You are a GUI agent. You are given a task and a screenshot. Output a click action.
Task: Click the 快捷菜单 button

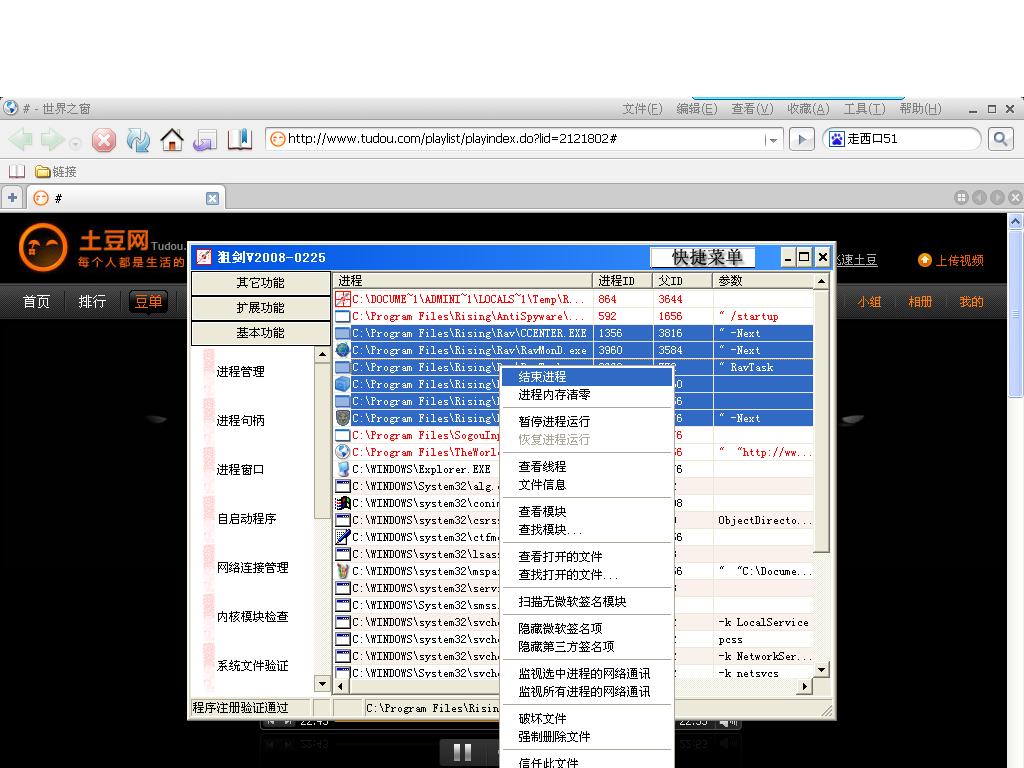[707, 258]
